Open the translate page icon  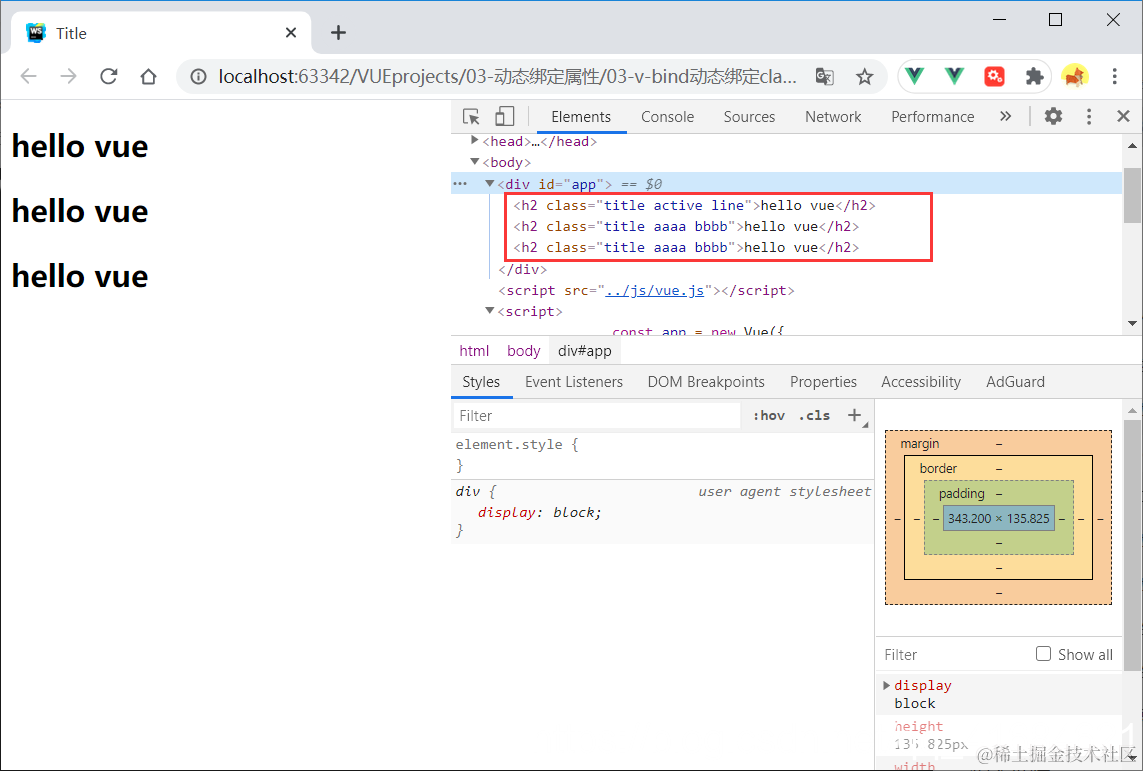click(824, 77)
